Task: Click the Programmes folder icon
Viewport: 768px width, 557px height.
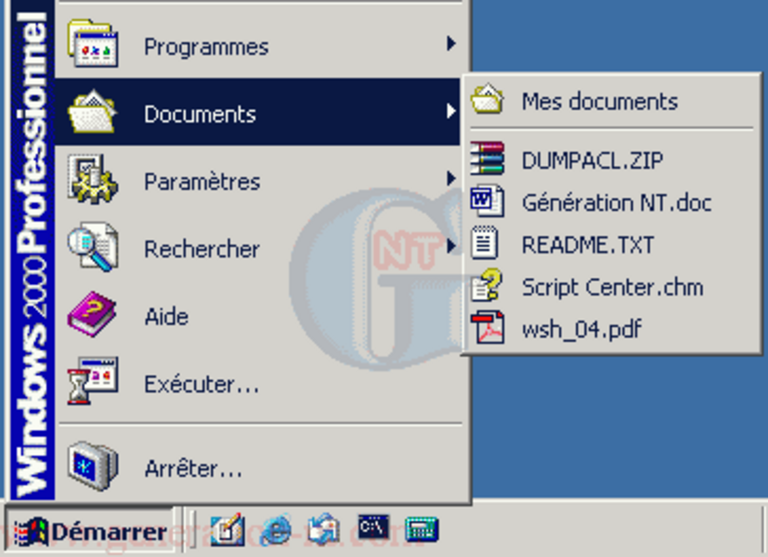Action: click(93, 43)
